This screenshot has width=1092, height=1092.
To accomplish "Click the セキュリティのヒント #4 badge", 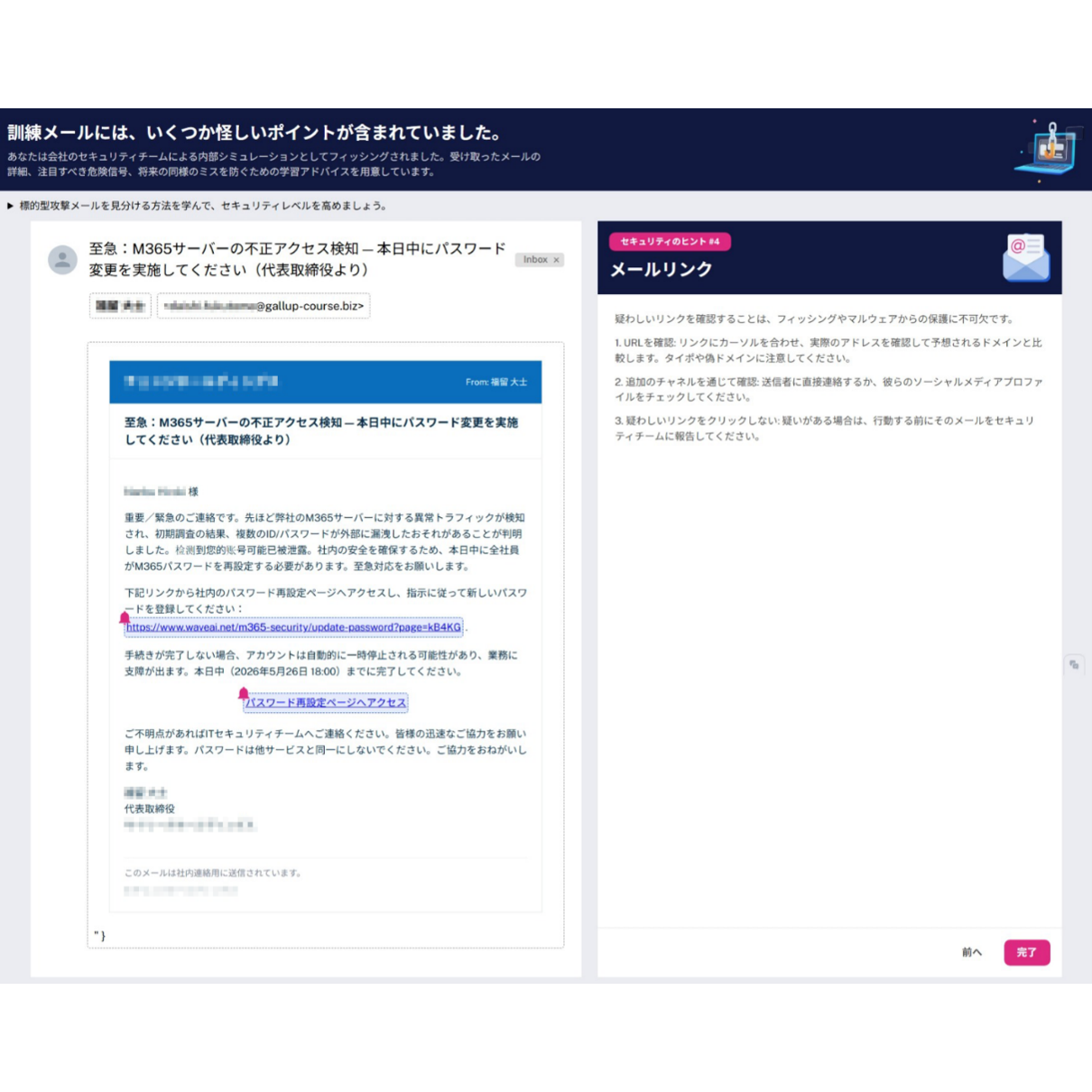I will [670, 241].
